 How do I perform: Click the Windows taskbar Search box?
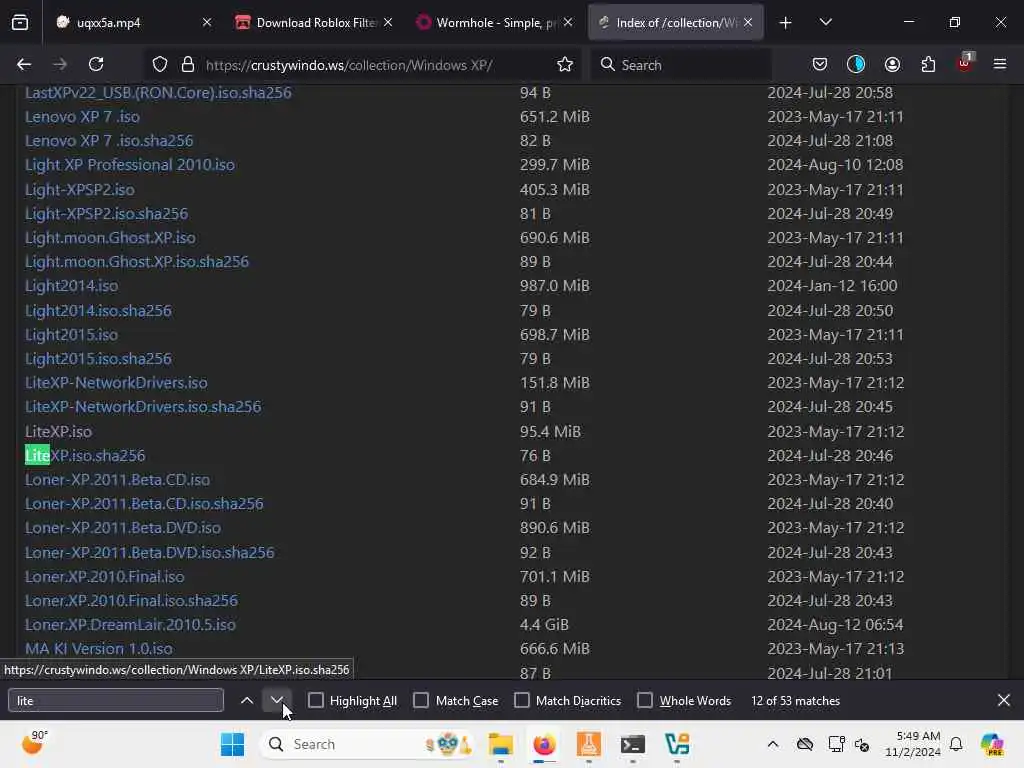click(x=368, y=744)
